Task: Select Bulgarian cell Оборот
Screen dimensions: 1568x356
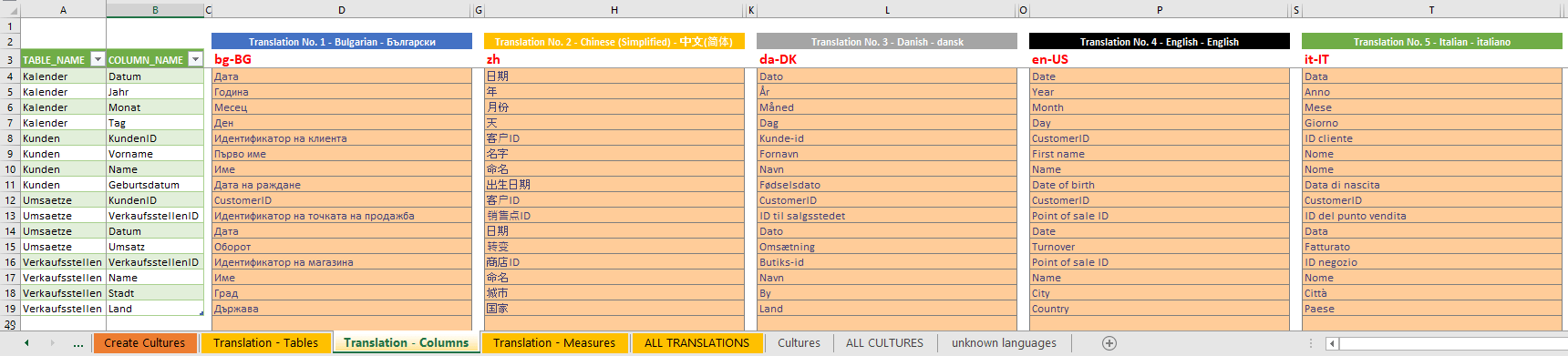Action: tap(342, 247)
